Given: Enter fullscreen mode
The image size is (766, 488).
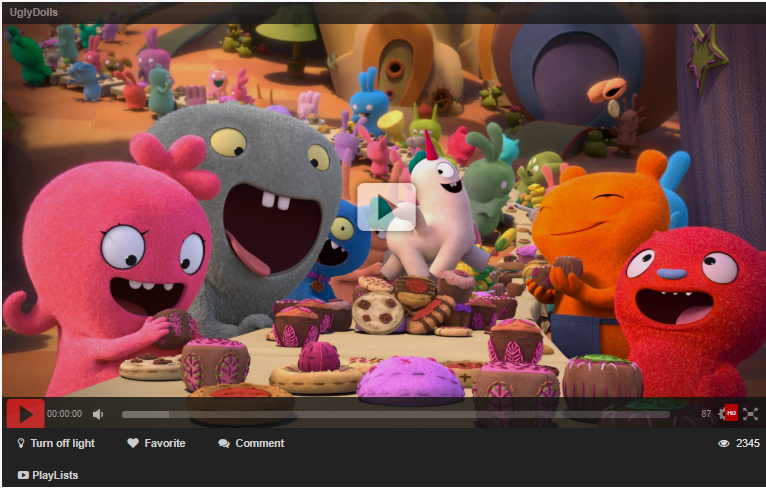Looking at the screenshot, I should 750,414.
